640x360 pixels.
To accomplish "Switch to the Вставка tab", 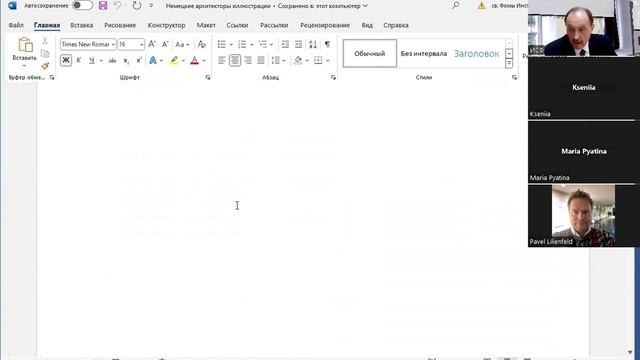I will tap(82, 25).
